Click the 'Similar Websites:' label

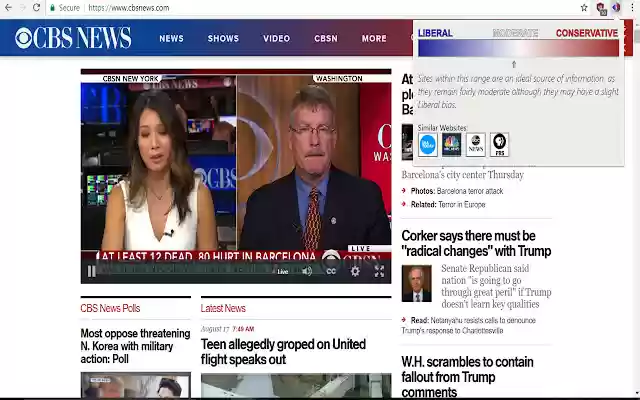click(x=442, y=128)
